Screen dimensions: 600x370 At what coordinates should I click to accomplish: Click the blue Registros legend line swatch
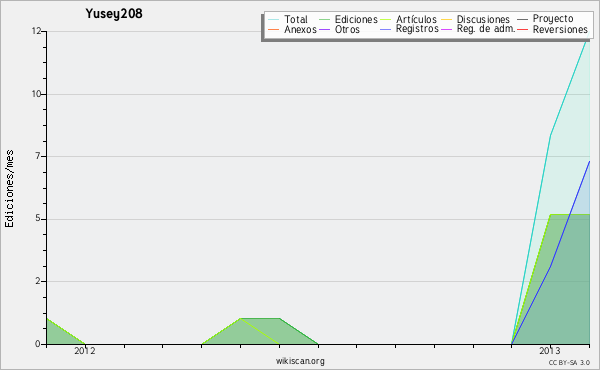(385, 29)
